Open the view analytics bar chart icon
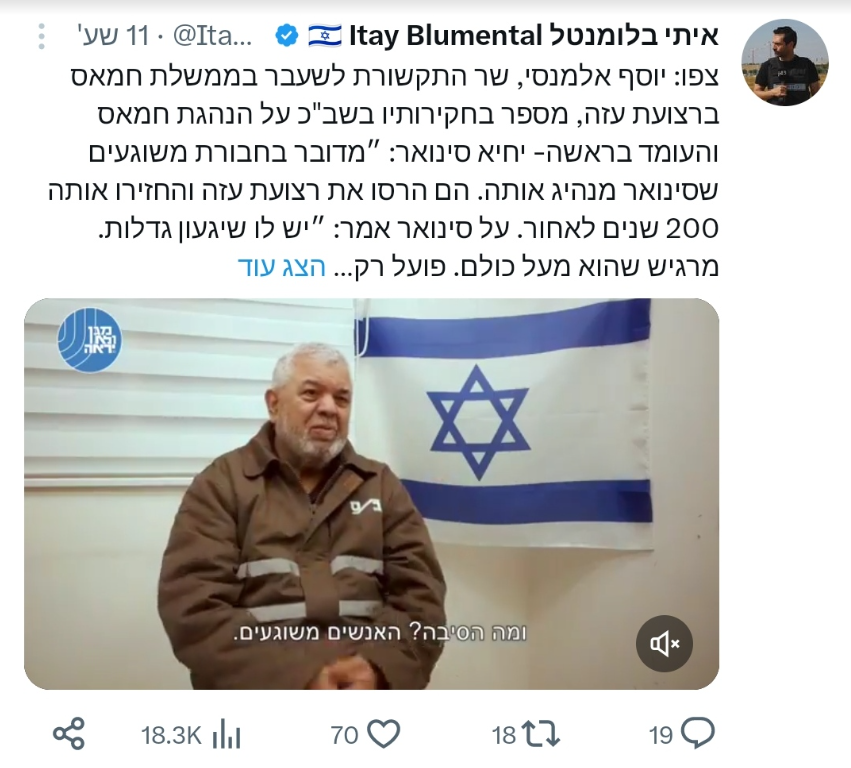 (226, 735)
